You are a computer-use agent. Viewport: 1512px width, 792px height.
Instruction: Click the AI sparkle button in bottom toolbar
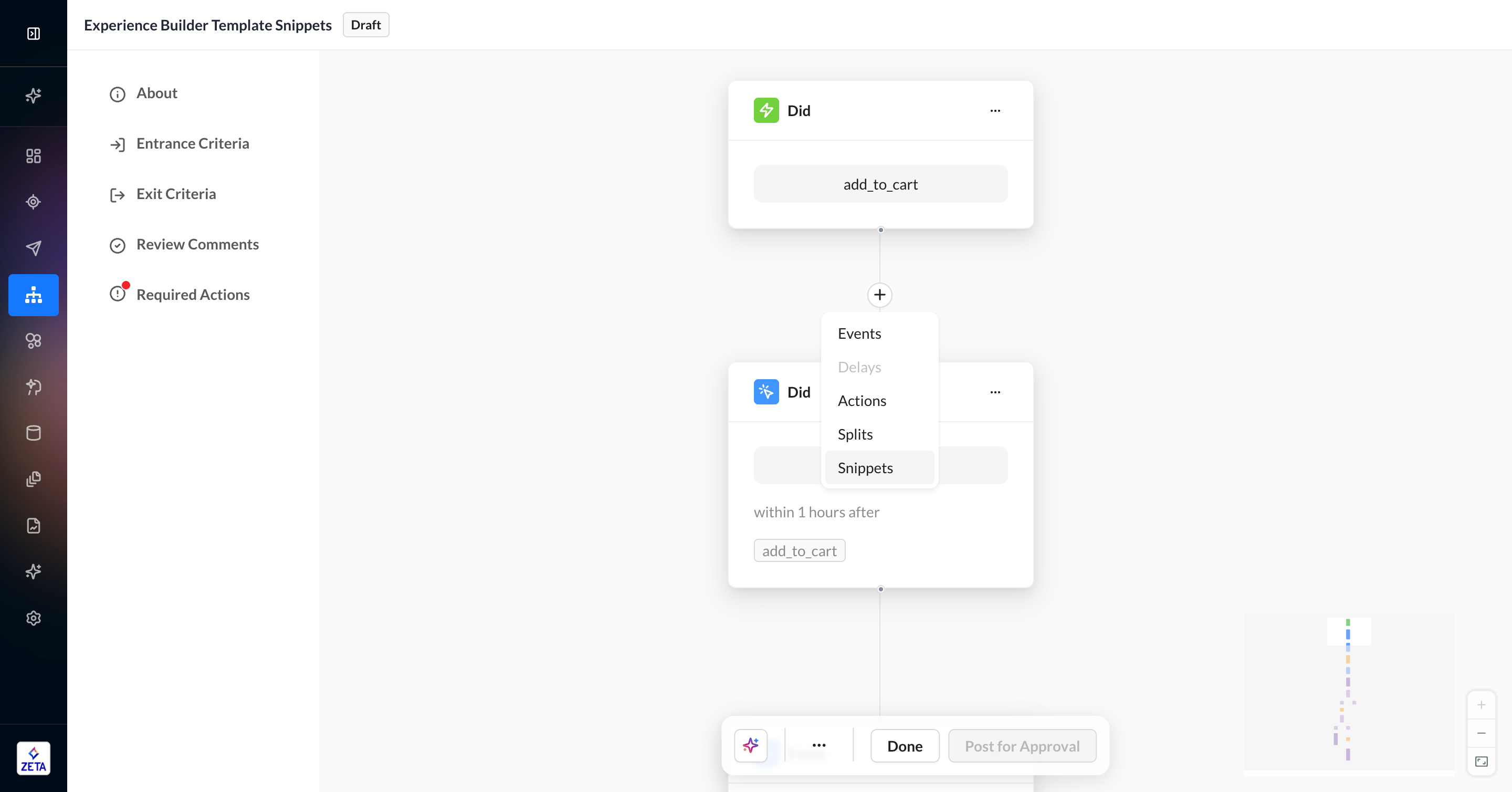[x=751, y=746]
